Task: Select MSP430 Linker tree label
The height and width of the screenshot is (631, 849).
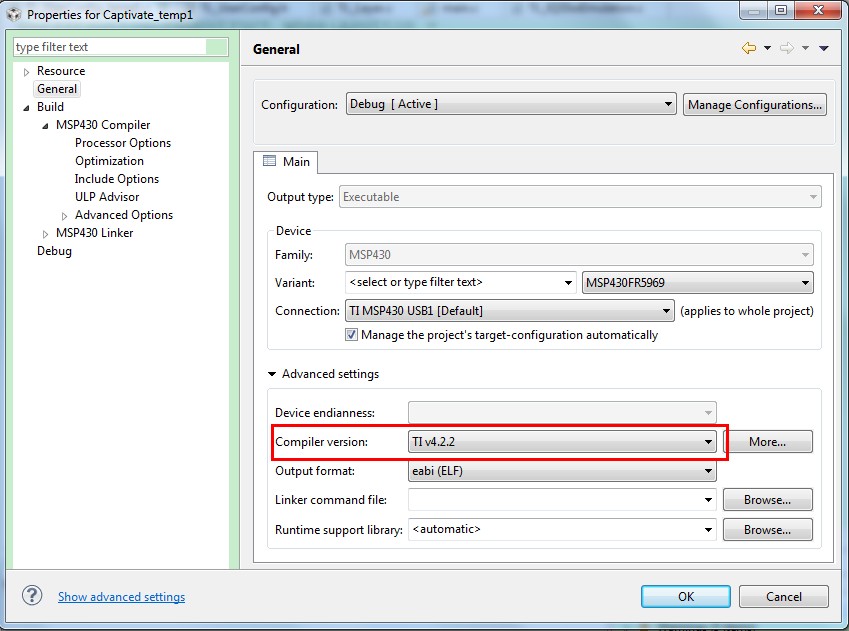Action: tap(94, 233)
